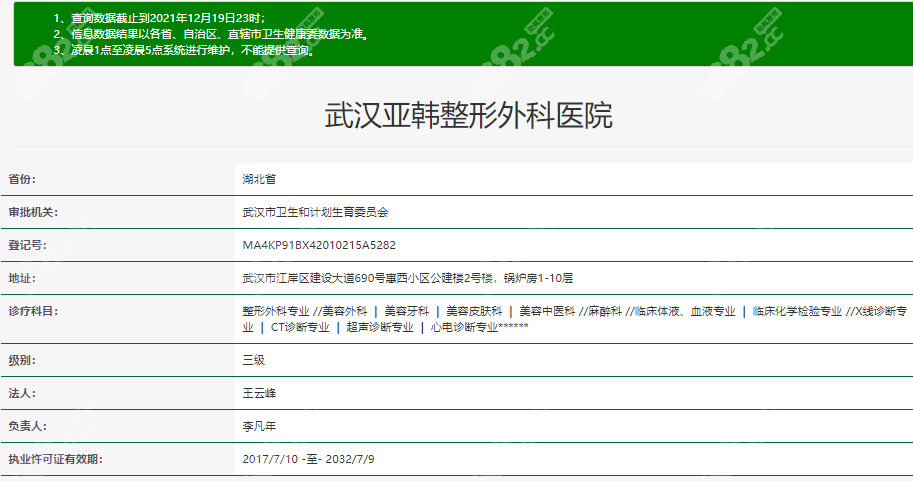Select 临床化学检验专业 in the departments list
Viewport: 913px width, 481px height.
(x=797, y=312)
